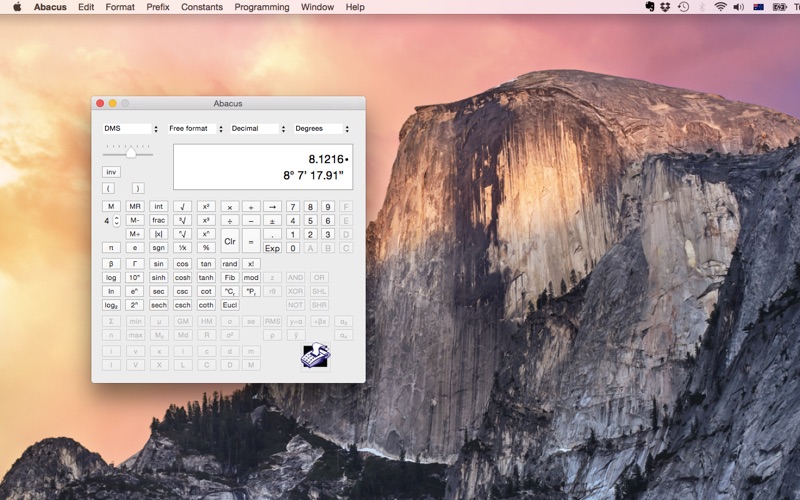Click the Fib Fibonacci key

230,278
